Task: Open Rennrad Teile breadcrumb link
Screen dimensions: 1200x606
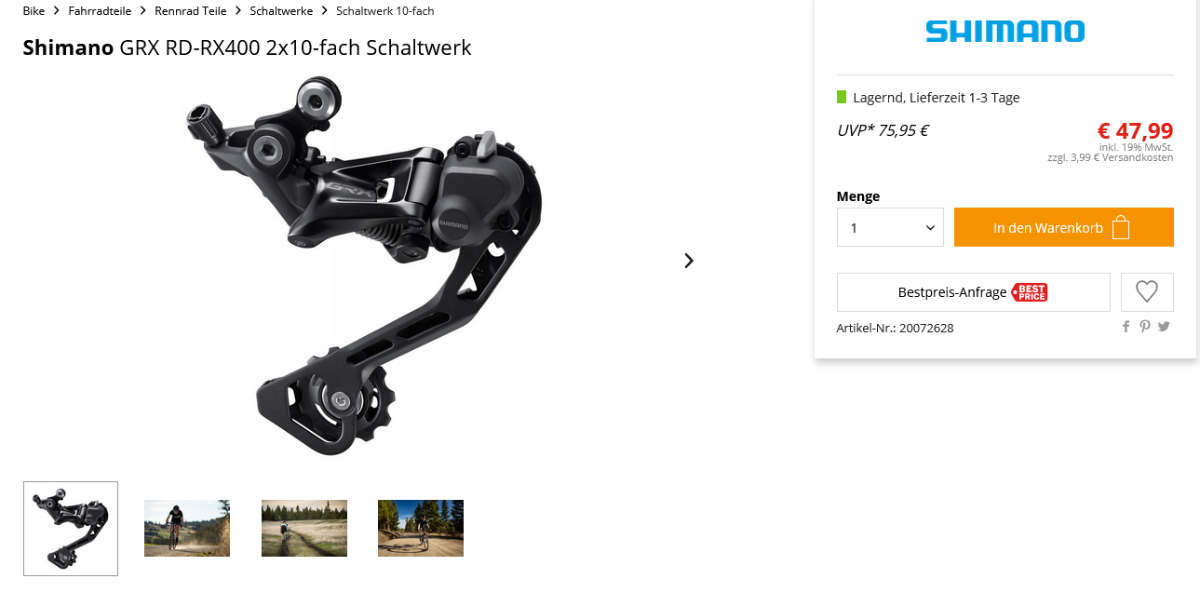Action: (x=191, y=11)
